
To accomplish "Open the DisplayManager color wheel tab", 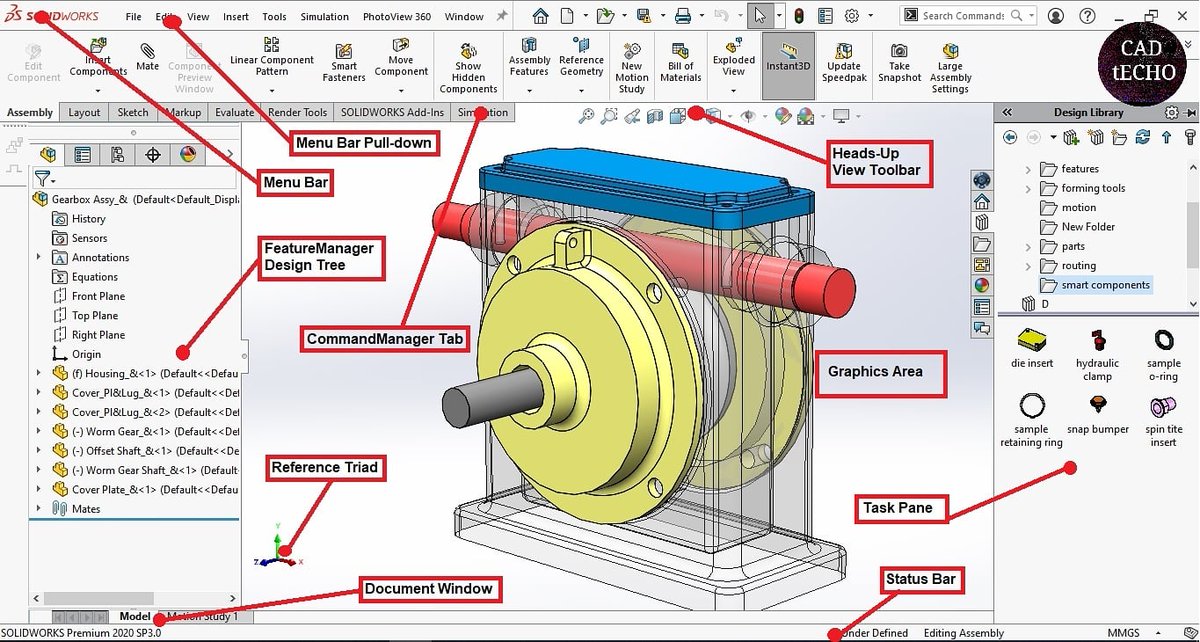I will coord(187,154).
